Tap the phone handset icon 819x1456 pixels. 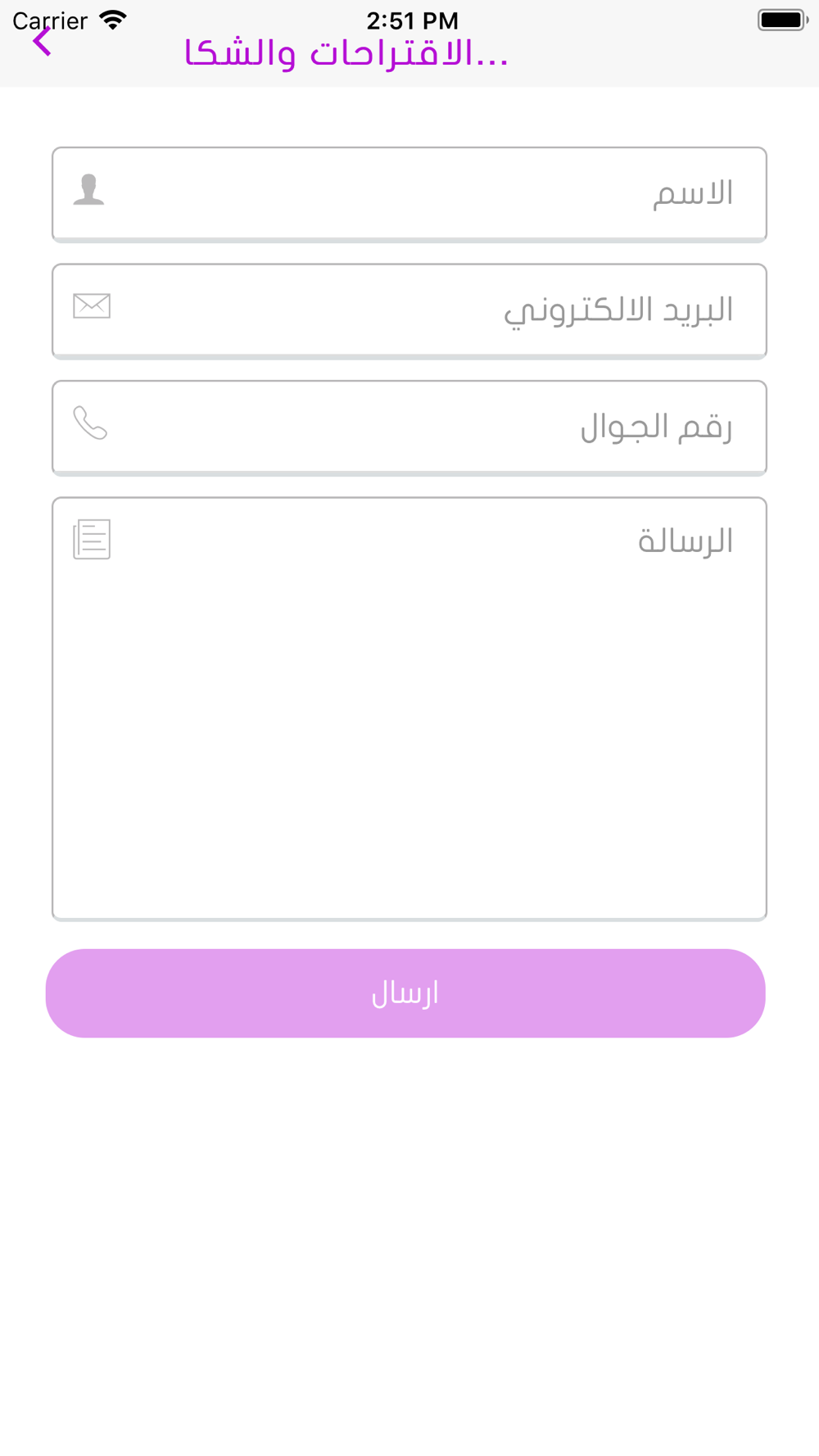90,423
